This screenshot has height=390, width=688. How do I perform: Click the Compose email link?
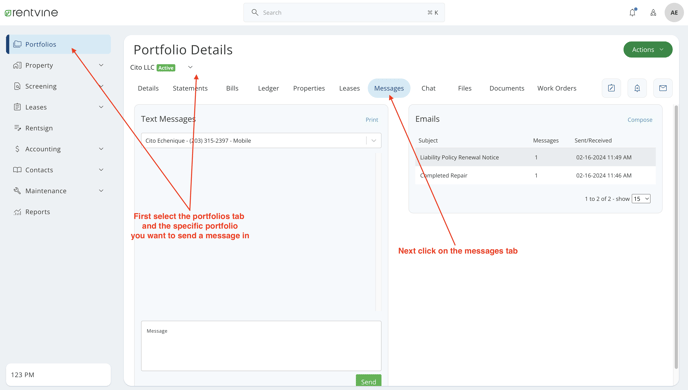tap(640, 120)
